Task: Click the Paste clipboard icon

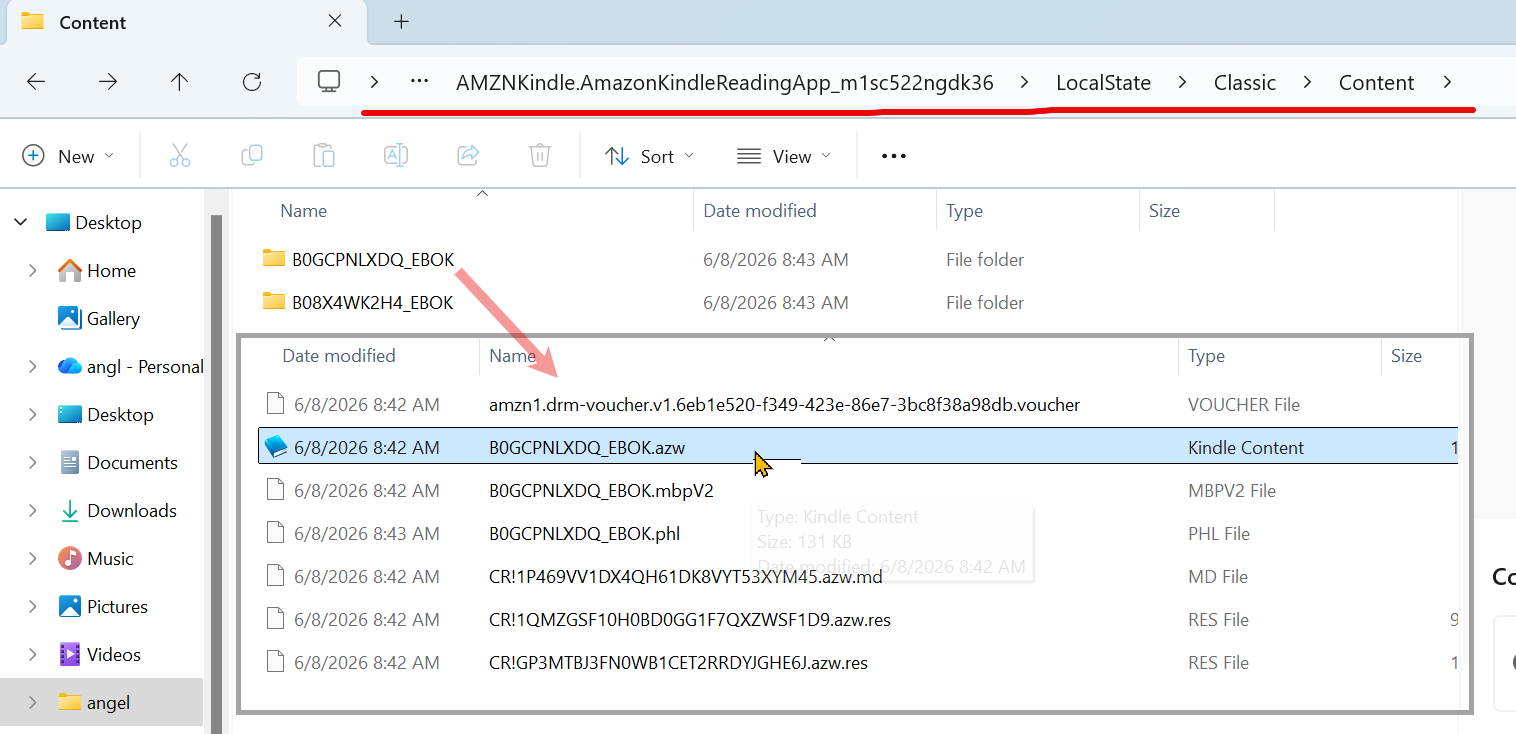Action: [324, 156]
